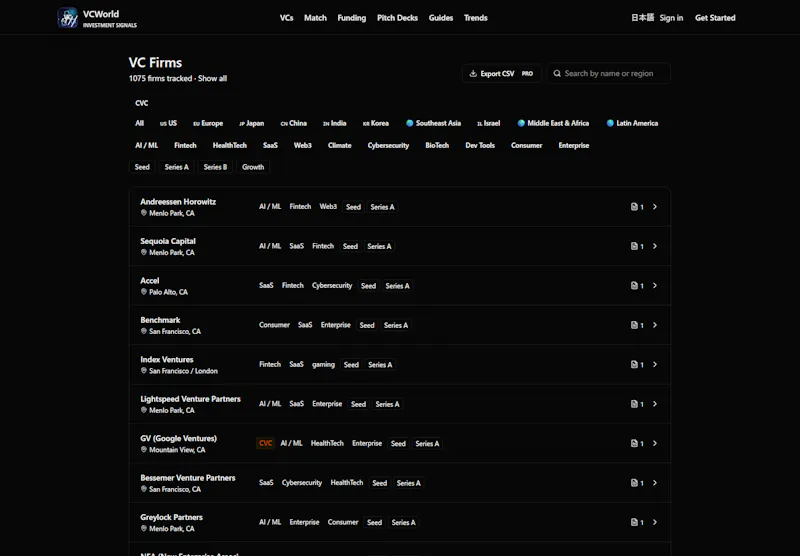Open the Funding nav item

coord(352,18)
